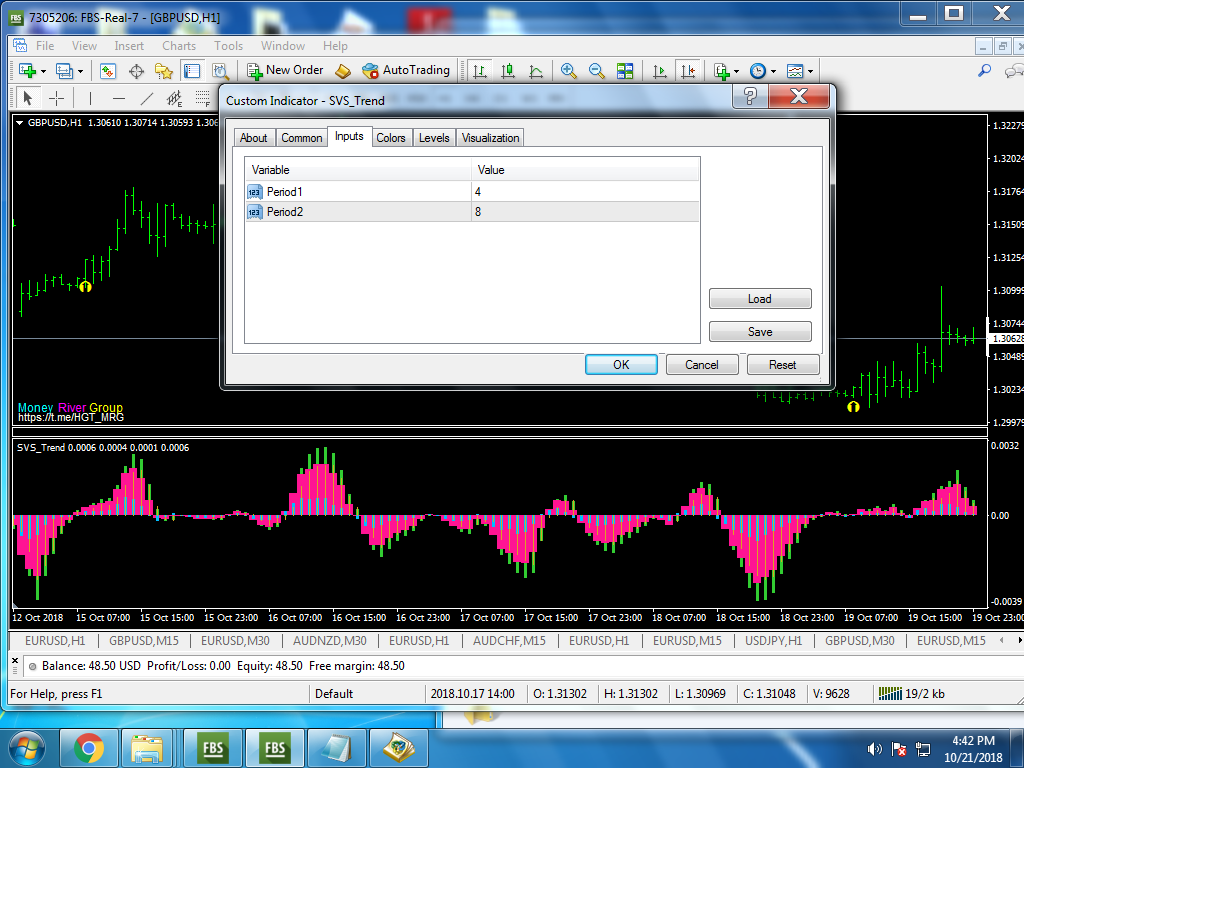The image size is (1228, 920).
Task: Select the crosshair tool
Action: [57, 98]
